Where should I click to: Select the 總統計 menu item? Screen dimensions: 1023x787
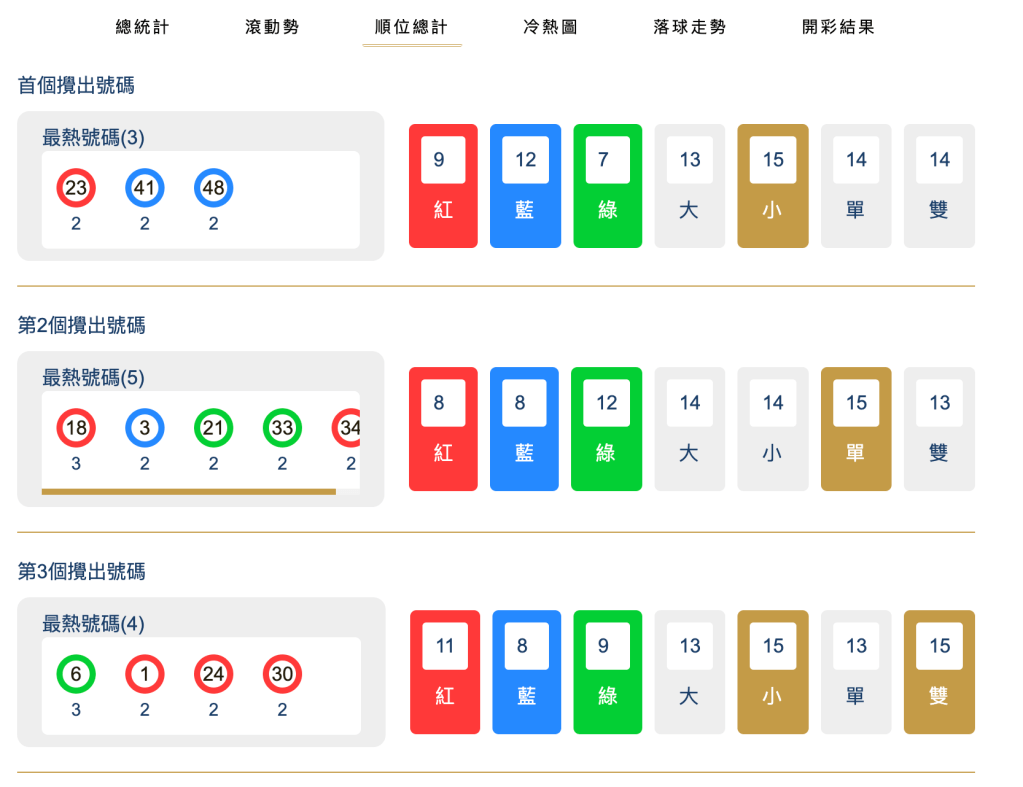(x=141, y=28)
